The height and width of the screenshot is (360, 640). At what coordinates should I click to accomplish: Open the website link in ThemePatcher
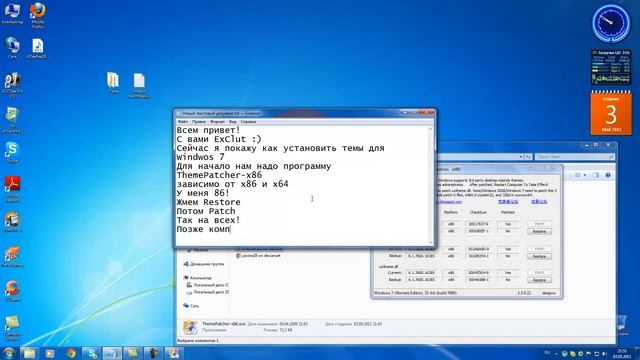[449, 202]
